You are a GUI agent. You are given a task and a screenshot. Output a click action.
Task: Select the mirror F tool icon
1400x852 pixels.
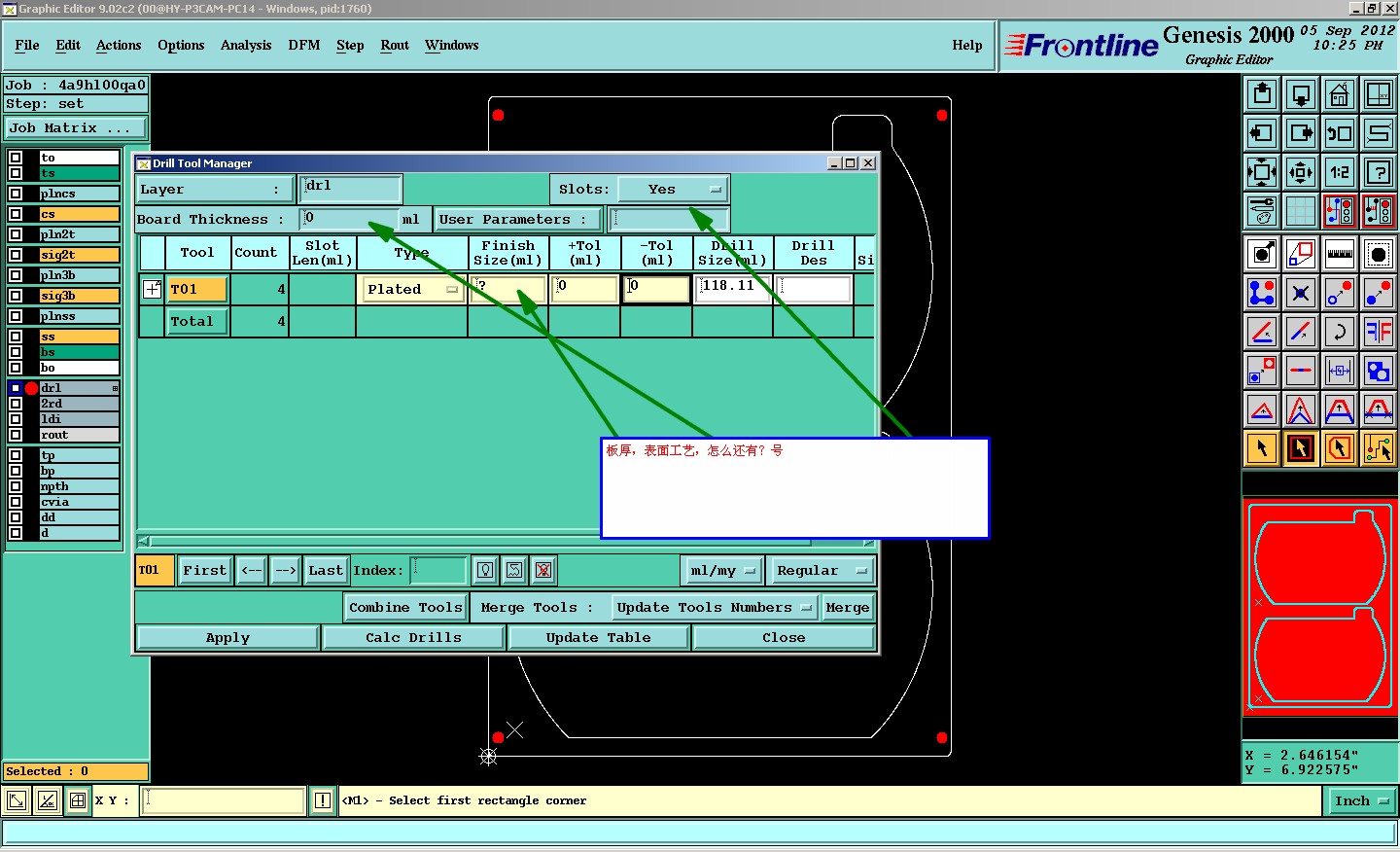1379,332
